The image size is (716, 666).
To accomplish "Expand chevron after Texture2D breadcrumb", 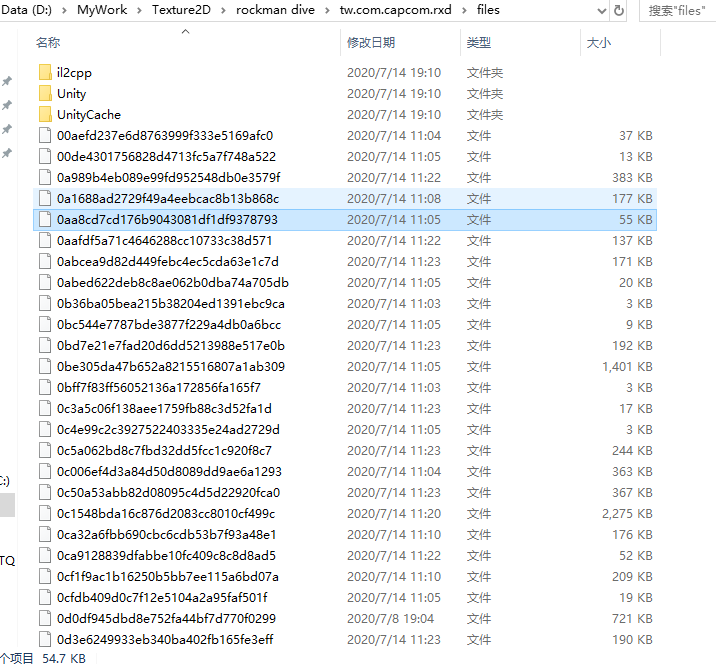I will (223, 10).
